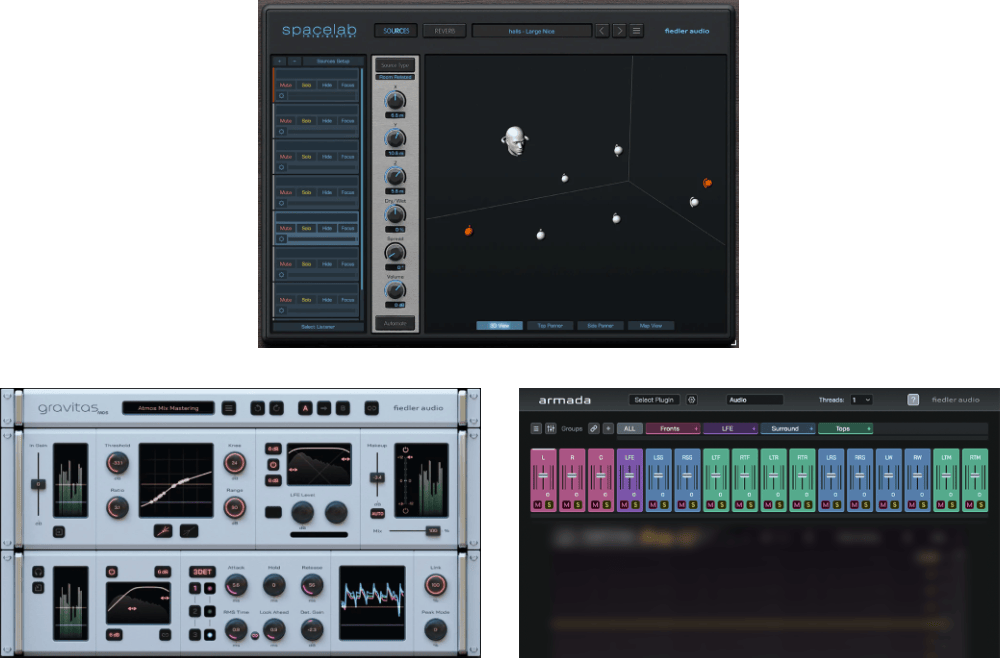Switch to SOURCES tab in Spacelab
Screen dimensions: 1000x658
point(396,31)
